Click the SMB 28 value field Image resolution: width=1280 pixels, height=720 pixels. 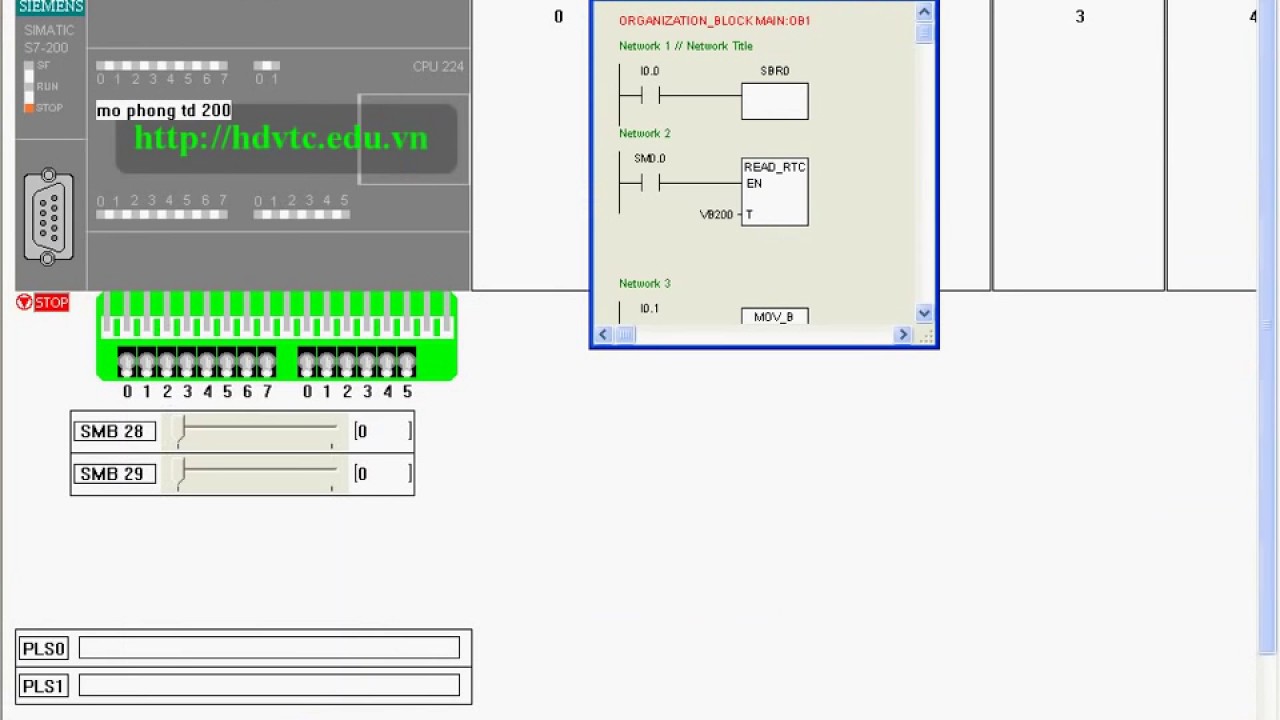point(382,431)
